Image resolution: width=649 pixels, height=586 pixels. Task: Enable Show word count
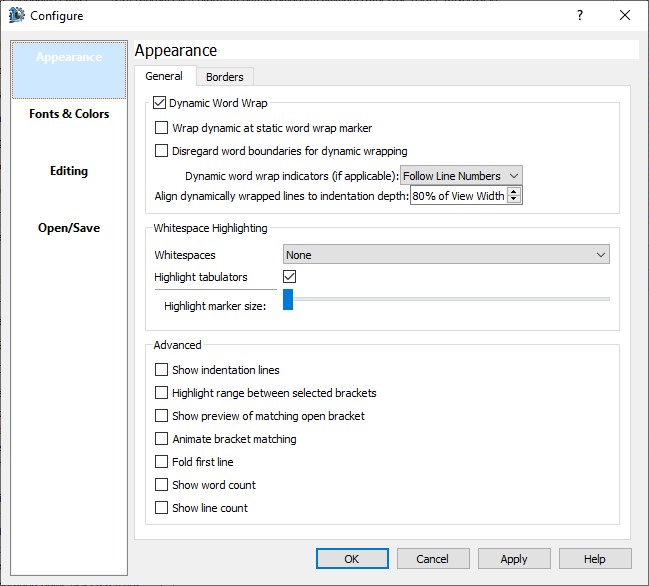pyautogui.click(x=161, y=485)
